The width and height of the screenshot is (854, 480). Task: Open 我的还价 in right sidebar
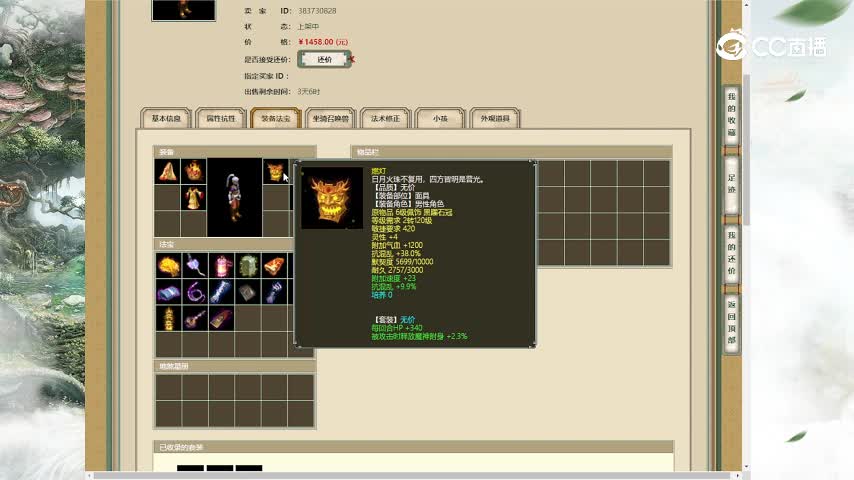[731, 252]
